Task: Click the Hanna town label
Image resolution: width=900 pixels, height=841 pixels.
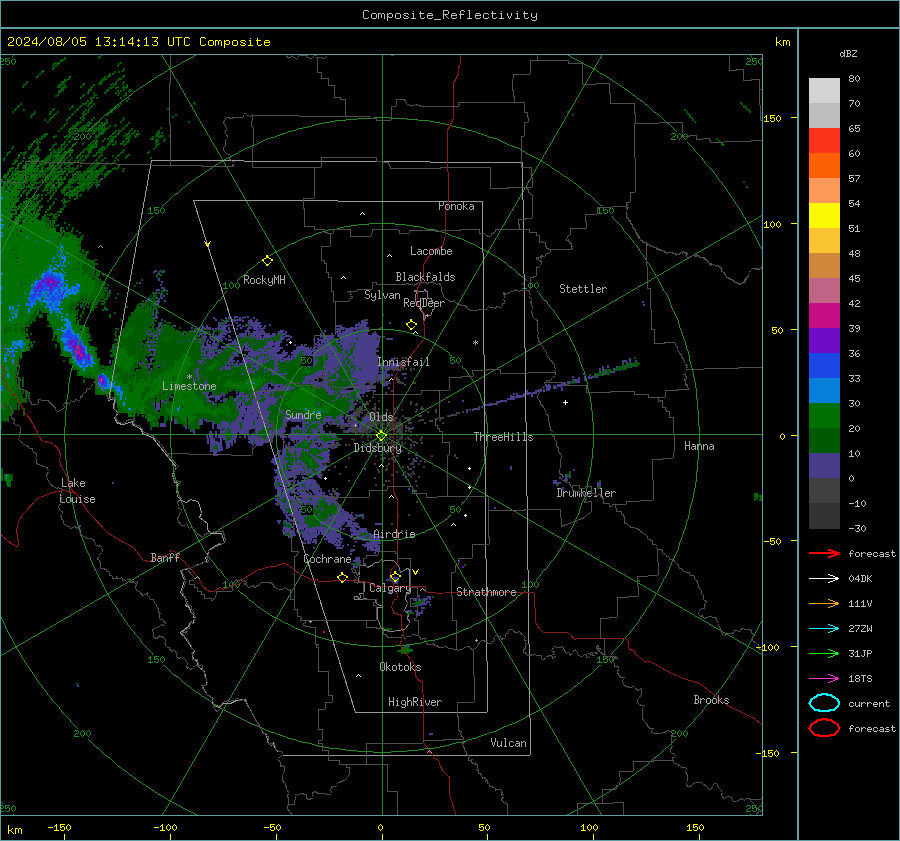Action: coord(699,446)
